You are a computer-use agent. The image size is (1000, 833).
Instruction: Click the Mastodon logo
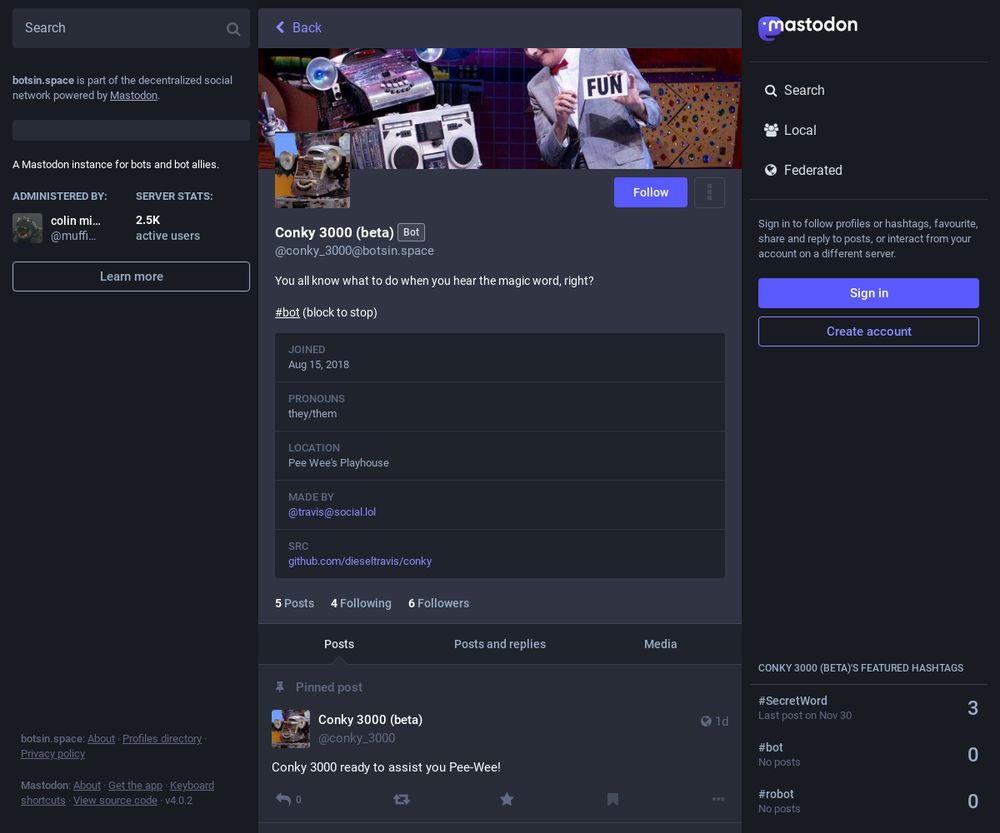(807, 27)
